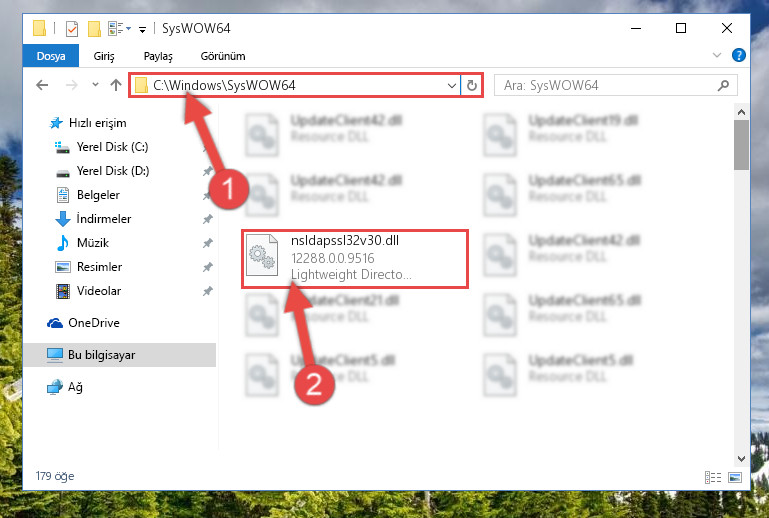Screen dimensions: 769x518
Task: Open the recent locations dropdown arrow
Action: click(x=95, y=85)
